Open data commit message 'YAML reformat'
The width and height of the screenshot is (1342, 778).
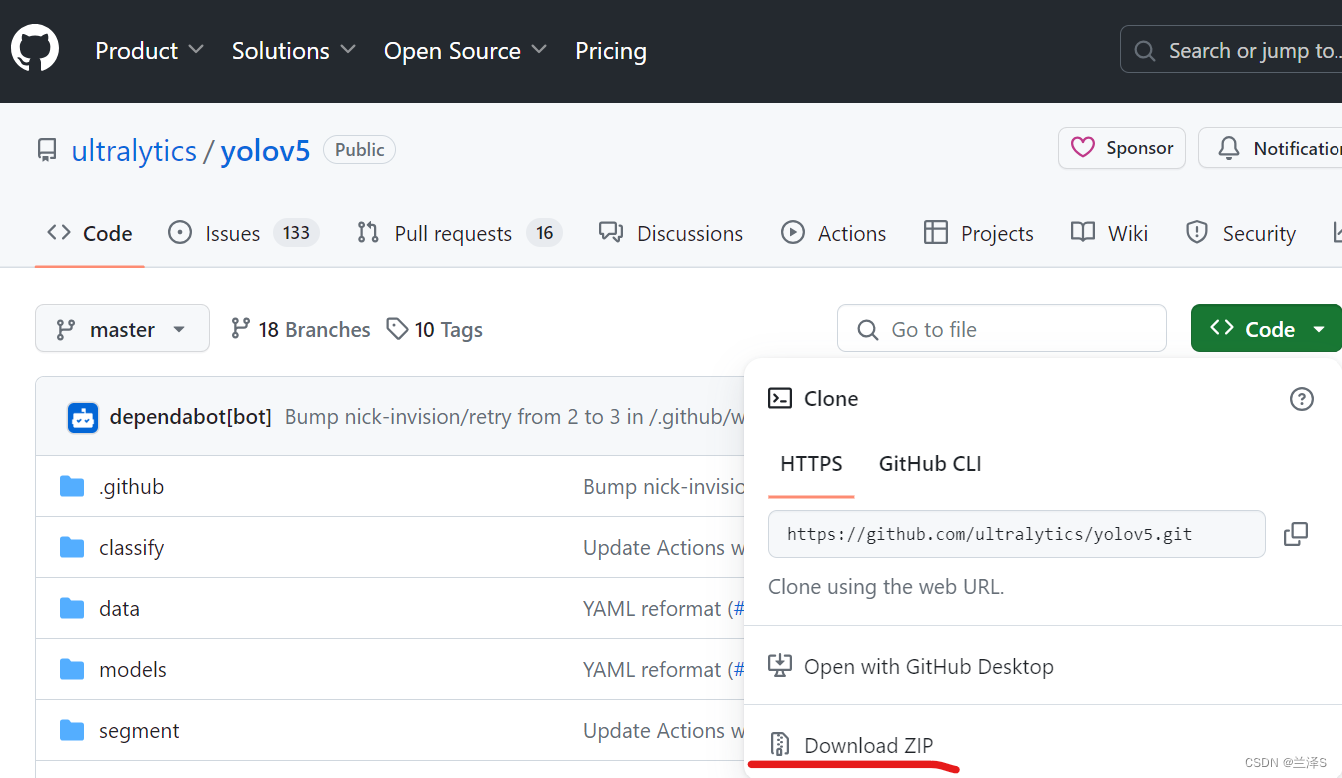point(652,609)
